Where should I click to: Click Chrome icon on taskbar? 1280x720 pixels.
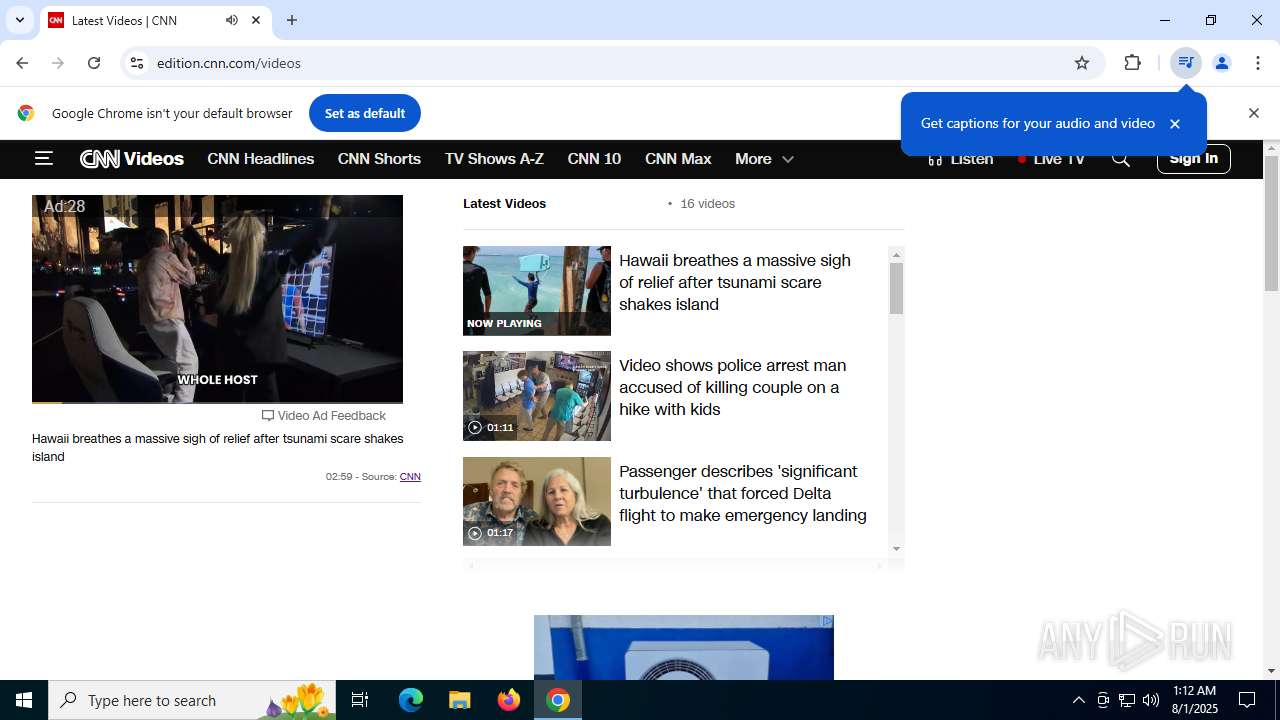[558, 700]
